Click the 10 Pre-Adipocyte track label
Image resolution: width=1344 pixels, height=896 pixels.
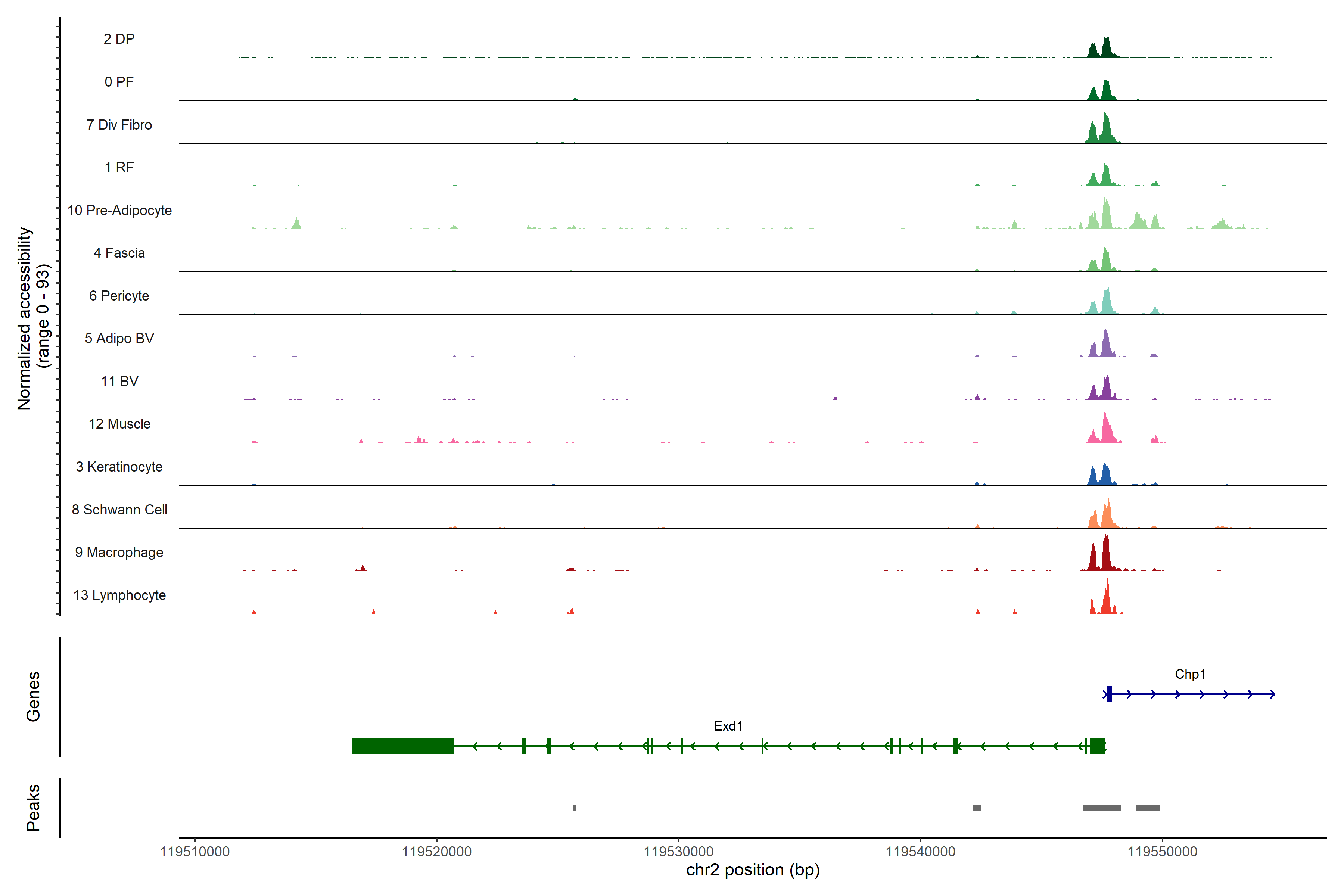point(119,210)
